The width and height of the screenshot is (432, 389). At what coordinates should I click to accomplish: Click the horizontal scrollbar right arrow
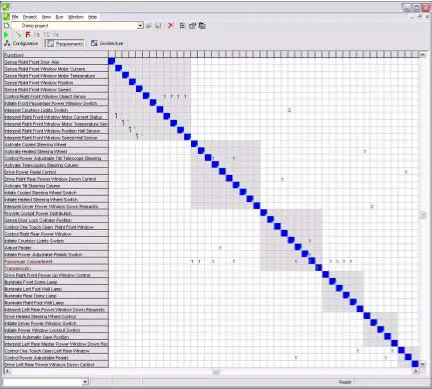416,371
